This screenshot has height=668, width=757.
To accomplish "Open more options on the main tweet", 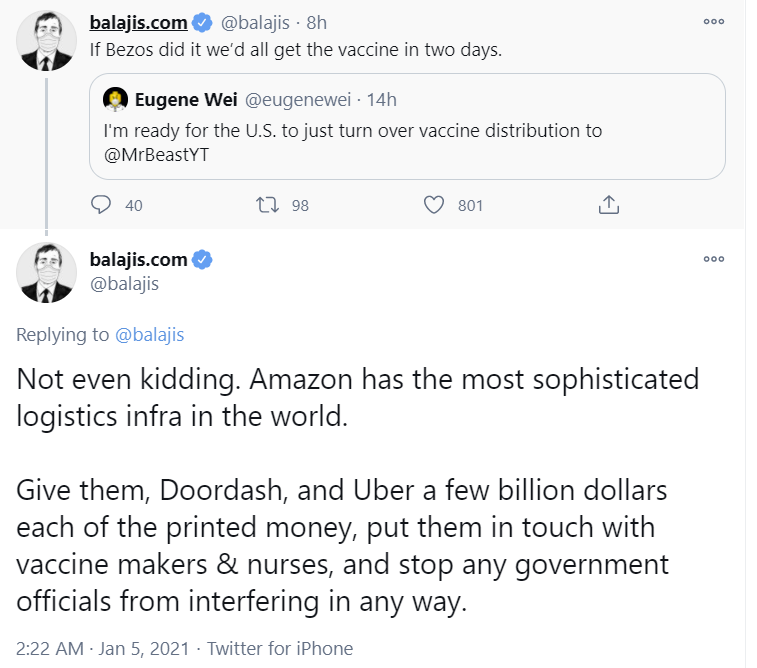I will 713,259.
